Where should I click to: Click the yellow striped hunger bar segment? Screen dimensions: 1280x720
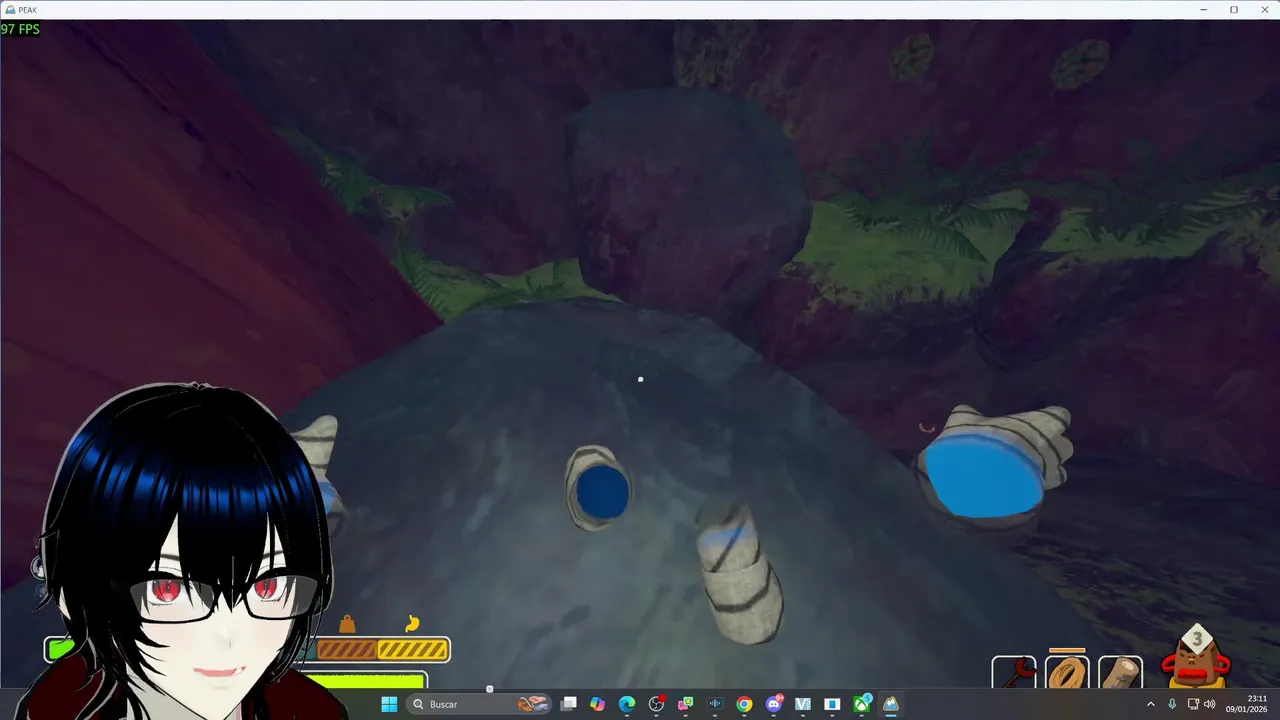[x=413, y=650]
